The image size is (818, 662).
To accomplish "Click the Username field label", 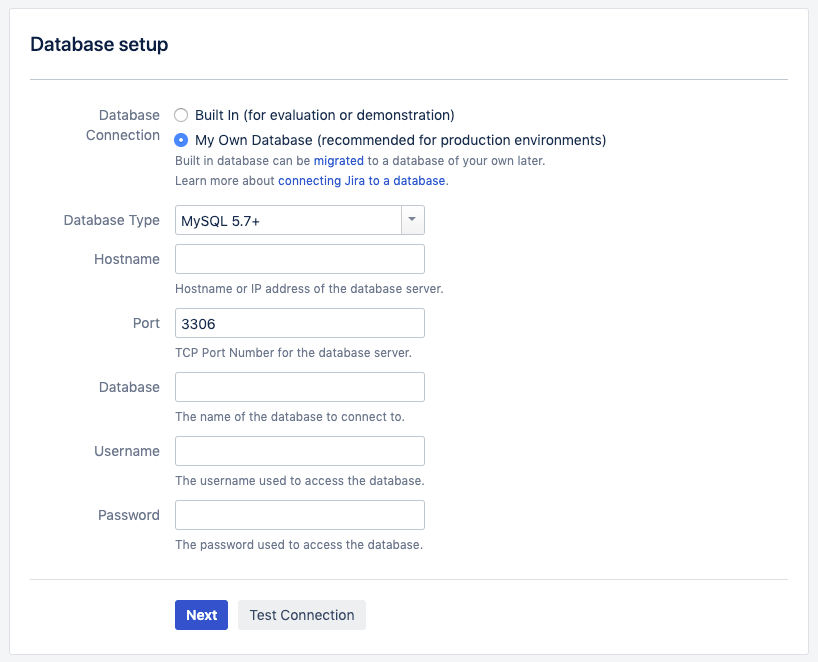I will pos(127,451).
